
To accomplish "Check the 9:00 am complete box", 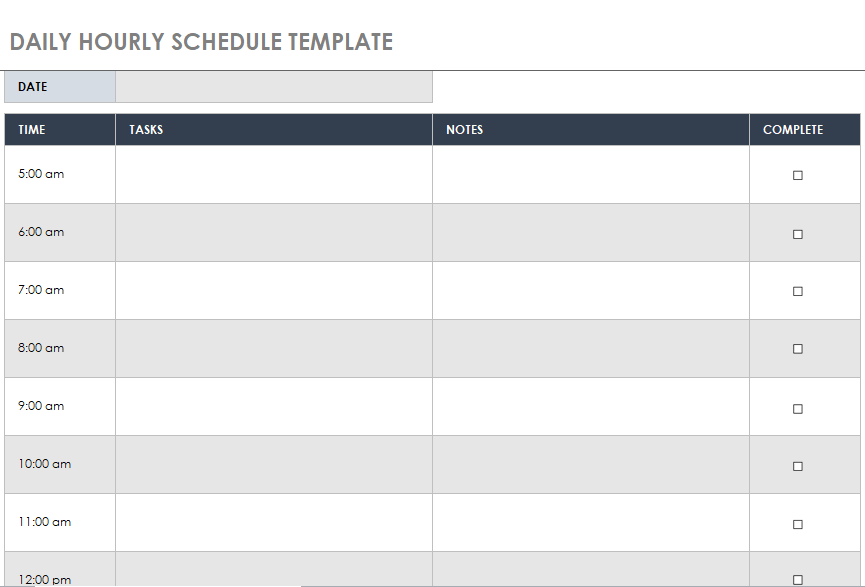I will (798, 409).
